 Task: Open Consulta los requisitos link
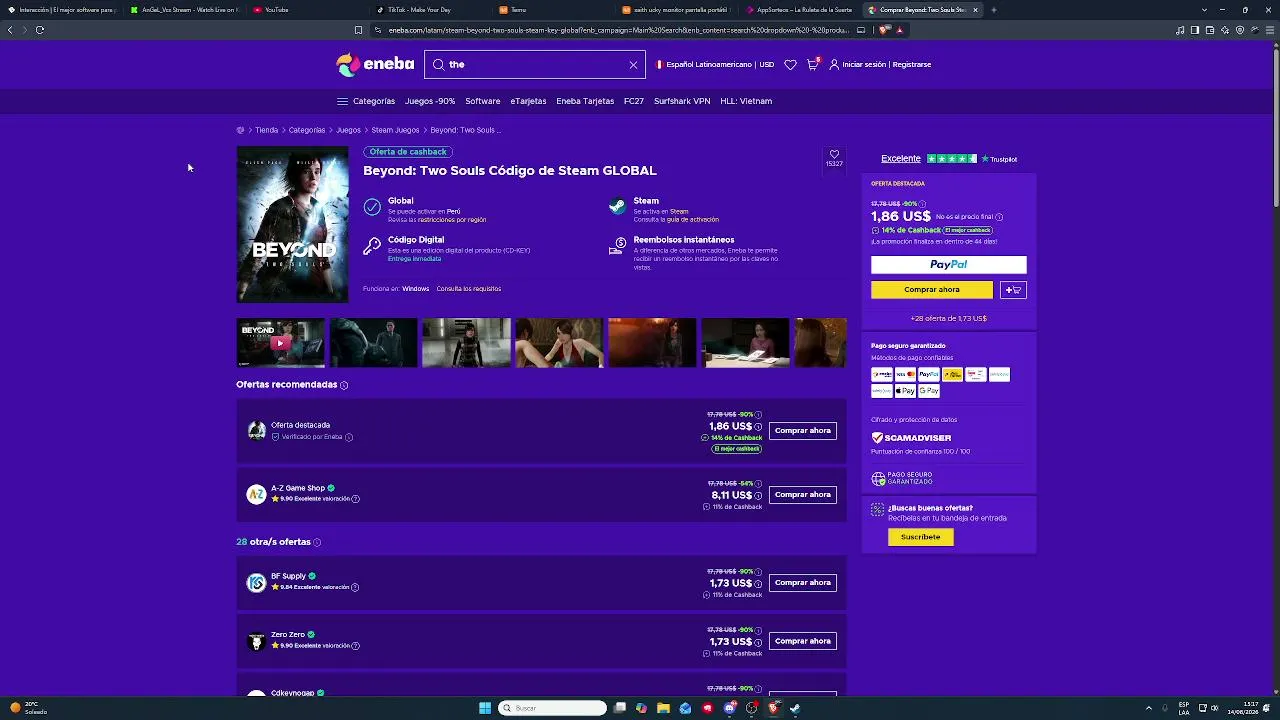pos(468,289)
